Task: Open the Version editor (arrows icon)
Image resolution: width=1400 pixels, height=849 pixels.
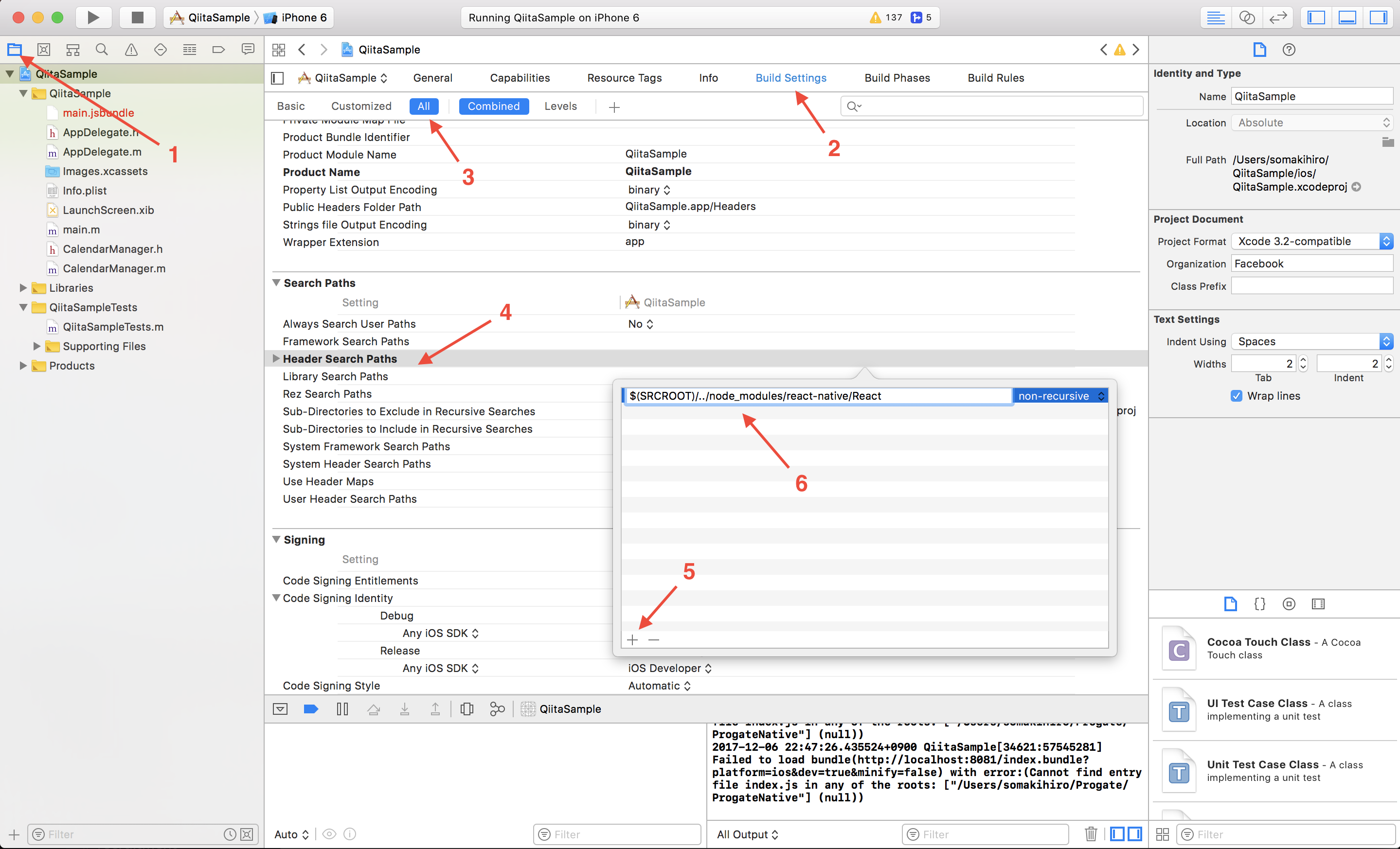Action: [x=1277, y=17]
